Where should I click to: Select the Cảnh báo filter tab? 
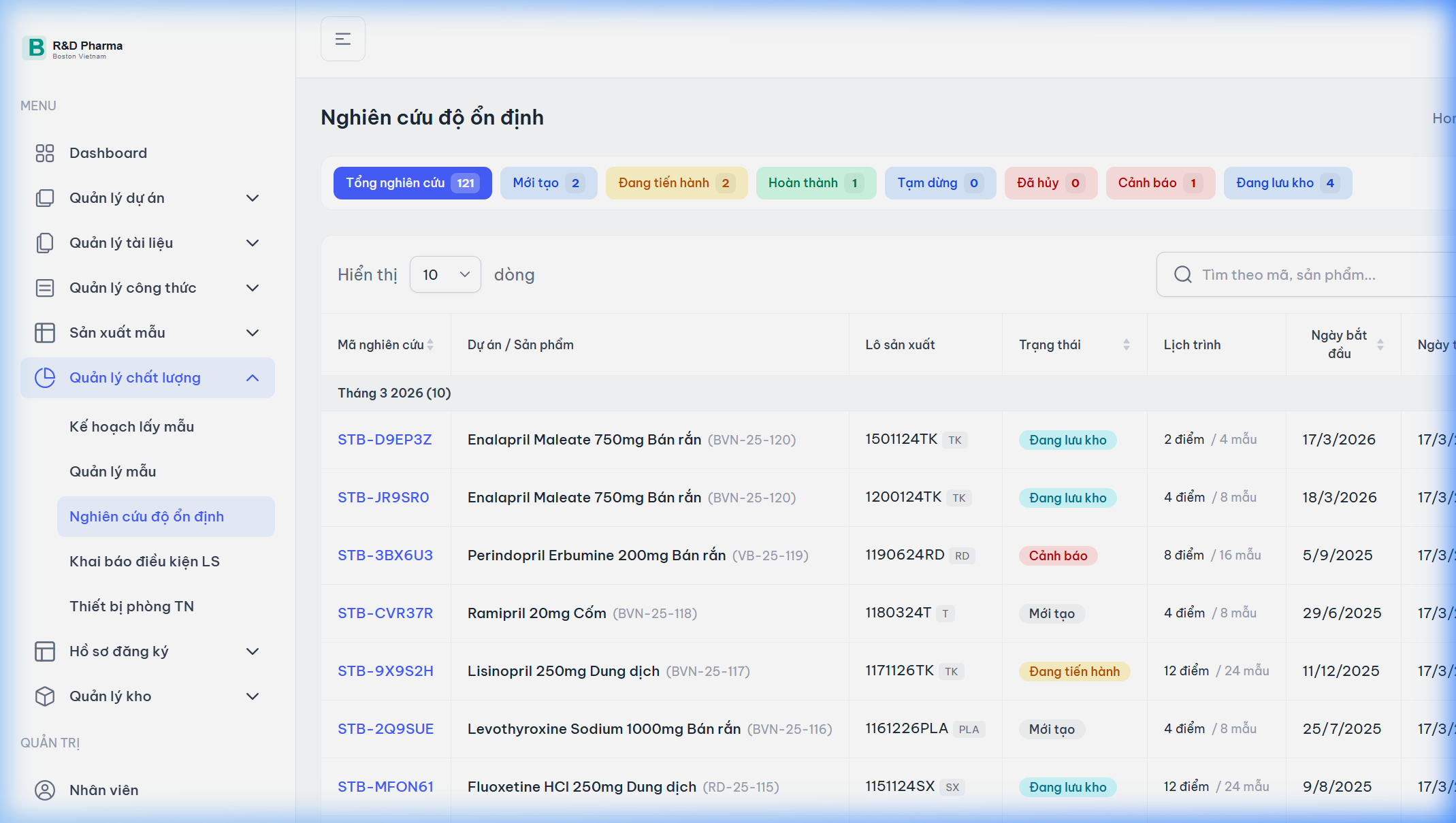point(1159,183)
